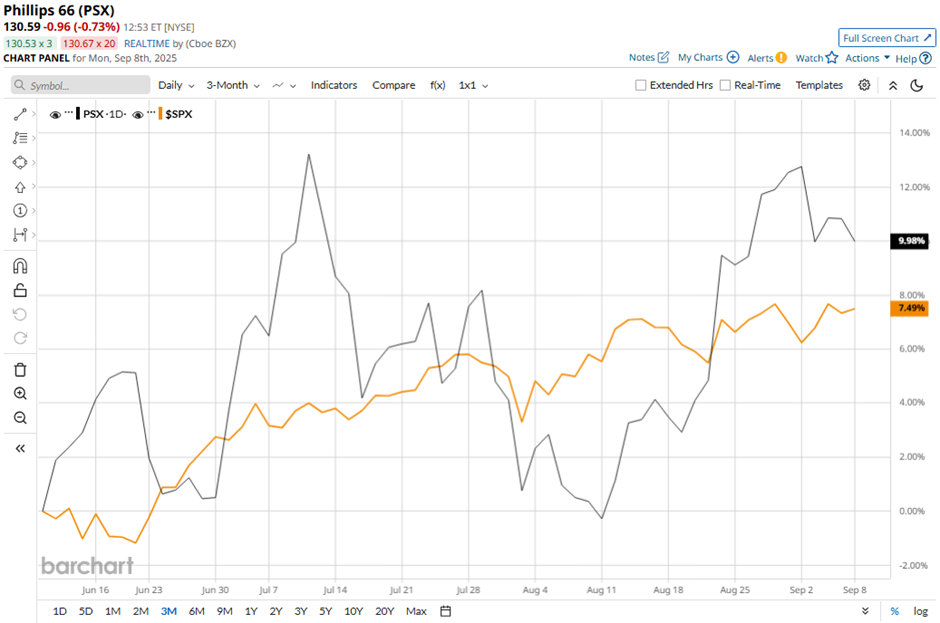Open the 1x1 grid layout dropdown
Viewport: 940px width, 623px height.
474,85
